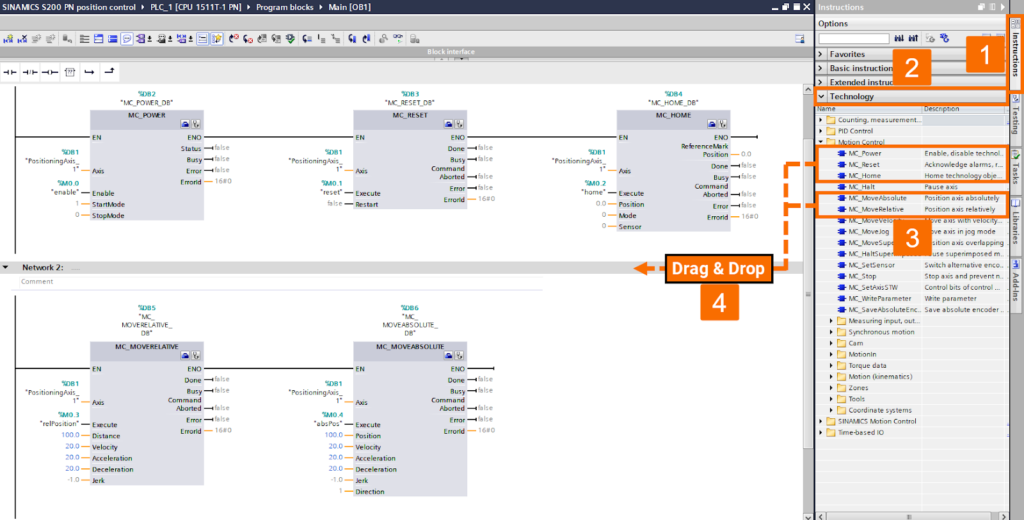This screenshot has width=1024, height=520.
Task: Insert a normally open contact
Action: coord(10,72)
